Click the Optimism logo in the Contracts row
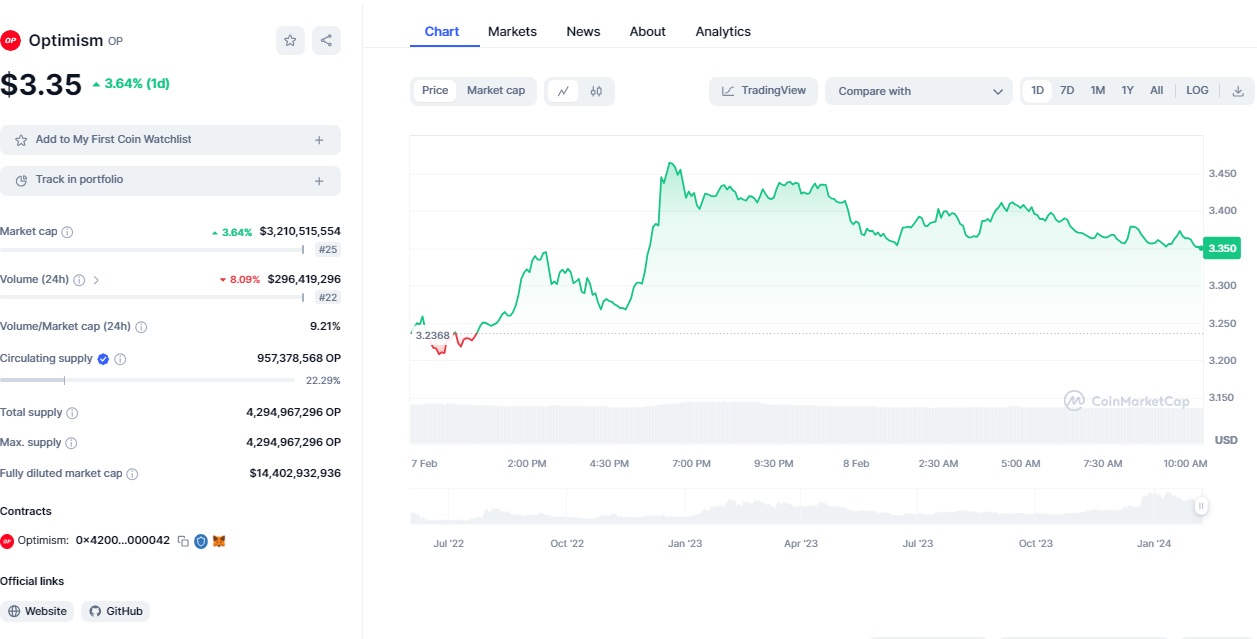1257x639 pixels. click(x=7, y=541)
